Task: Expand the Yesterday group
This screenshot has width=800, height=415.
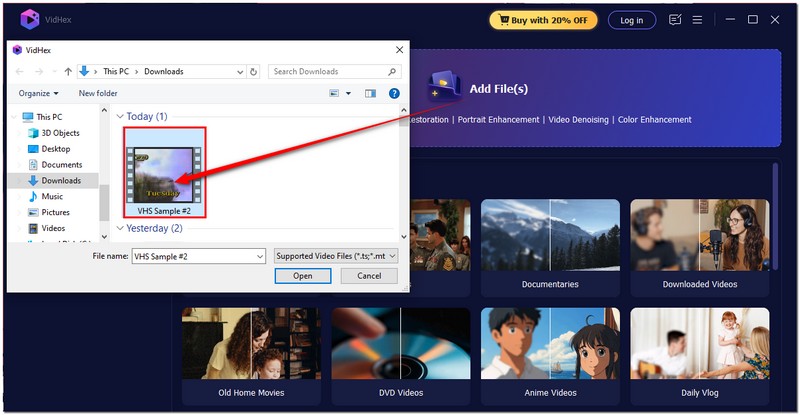Action: pyautogui.click(x=119, y=228)
